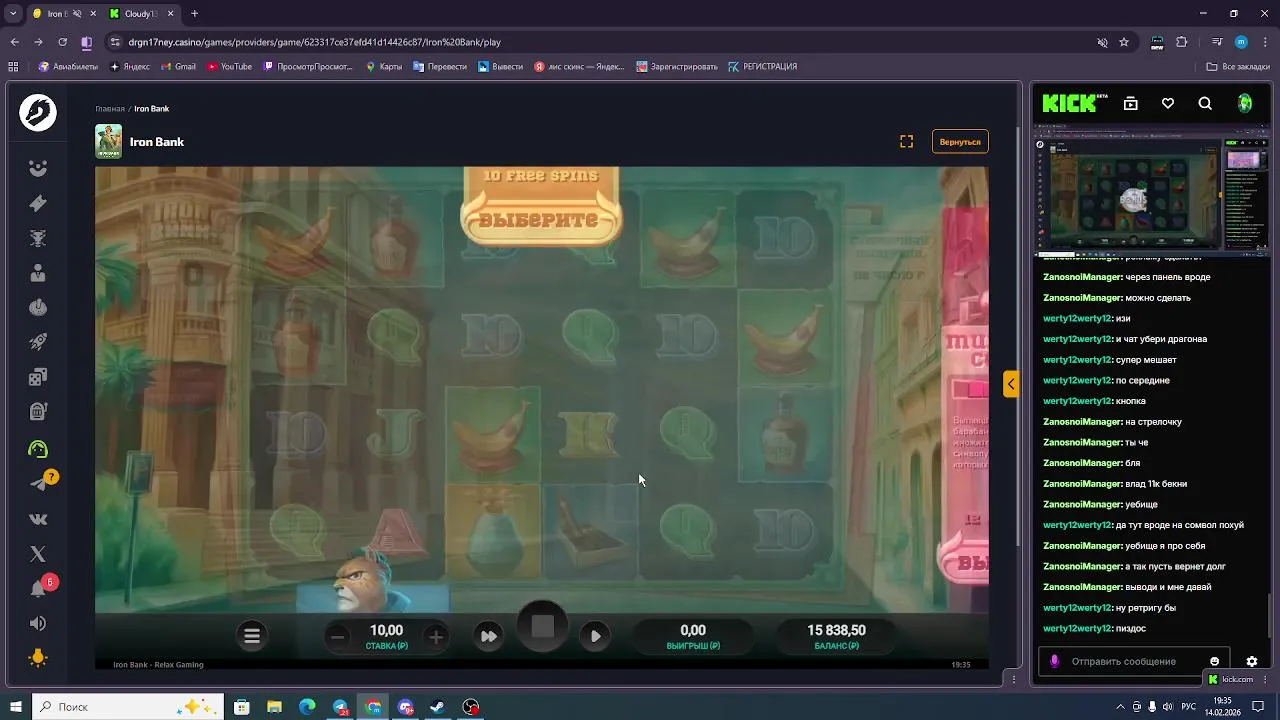The width and height of the screenshot is (1280, 720).
Task: Reload the current page
Action: tap(62, 42)
